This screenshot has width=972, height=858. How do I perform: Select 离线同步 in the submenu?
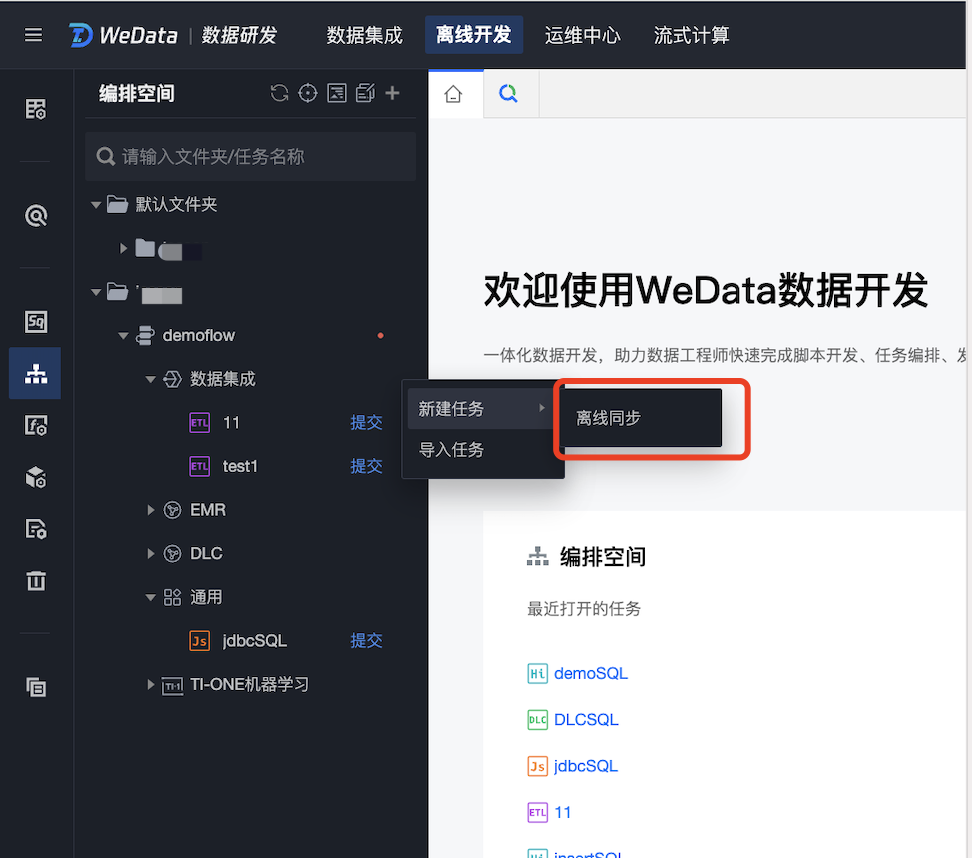pyautogui.click(x=641, y=418)
